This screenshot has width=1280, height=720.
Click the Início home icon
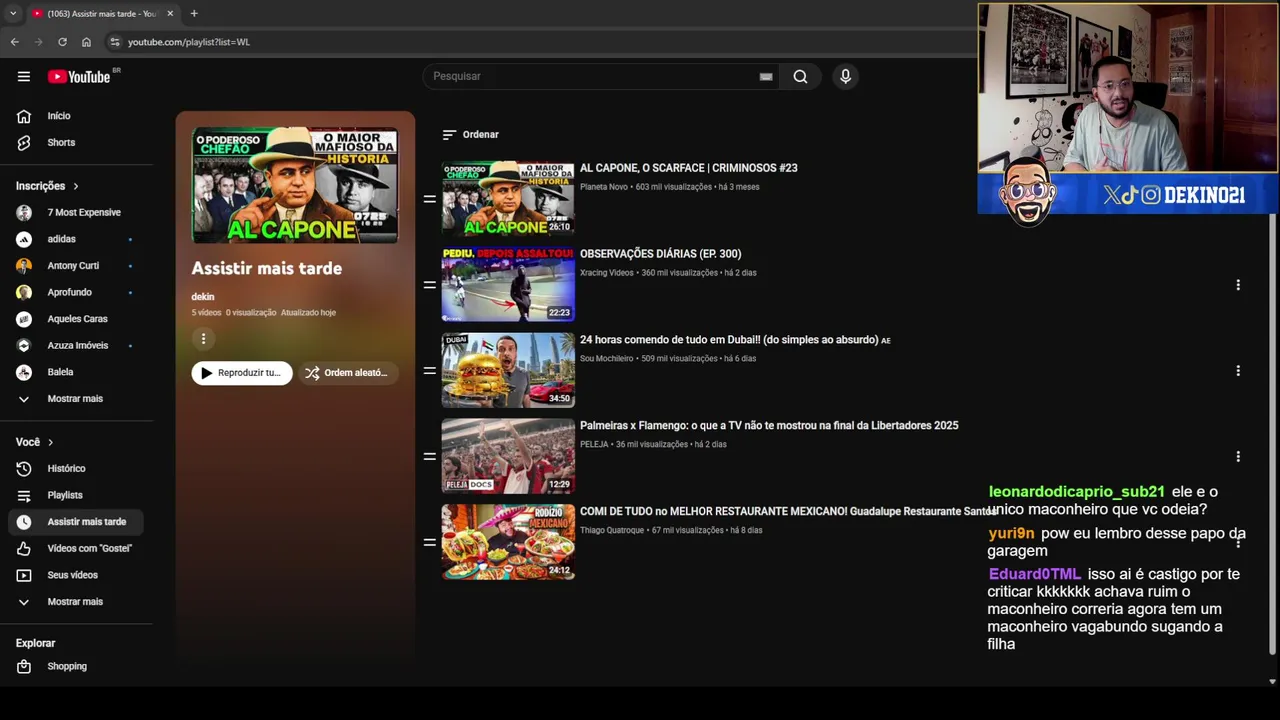pyautogui.click(x=24, y=116)
